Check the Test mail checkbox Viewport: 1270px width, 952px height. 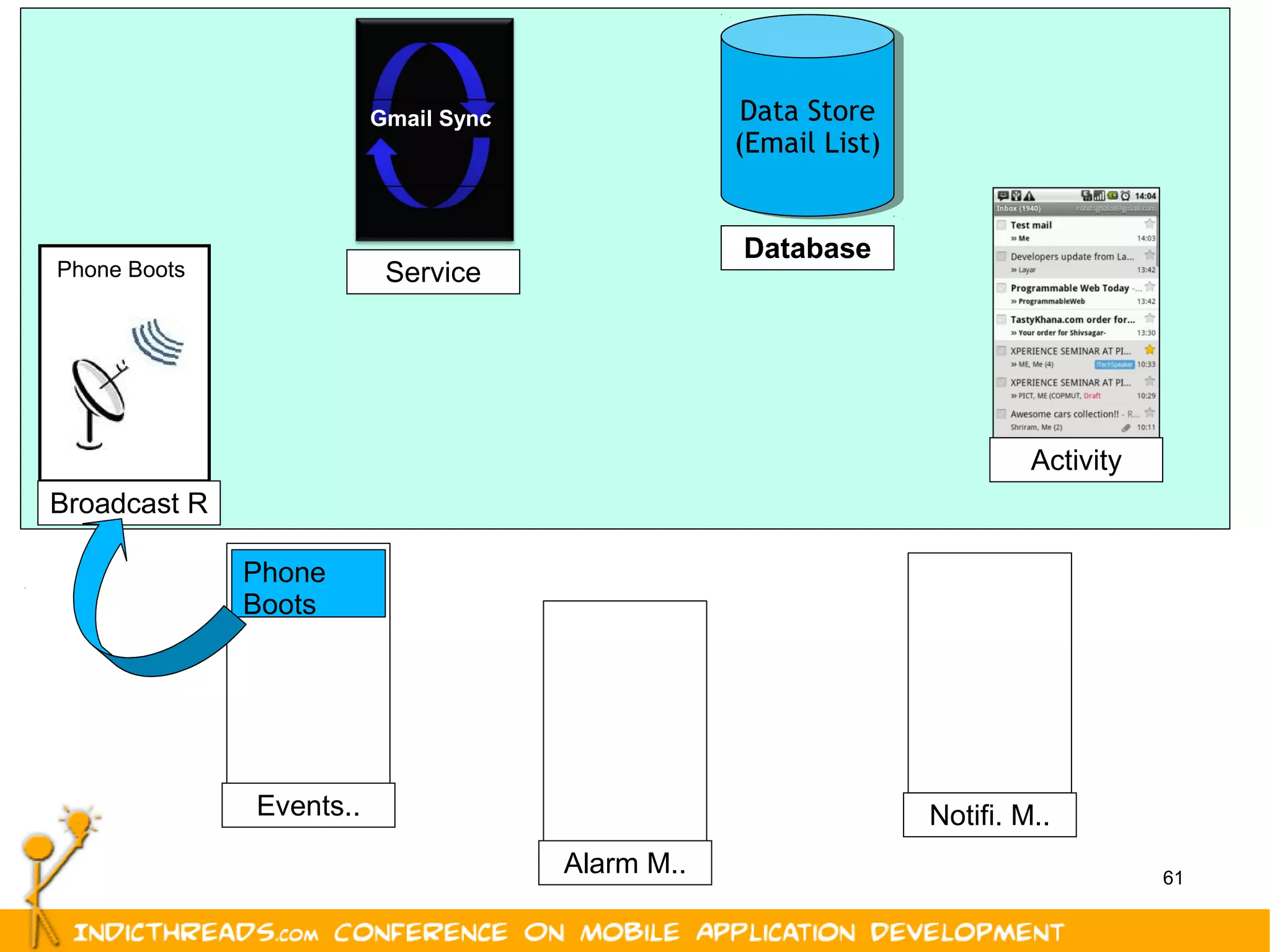click(1001, 225)
